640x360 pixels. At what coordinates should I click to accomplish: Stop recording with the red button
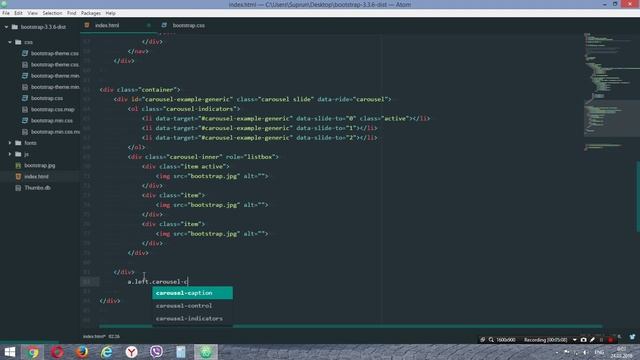pos(611,340)
